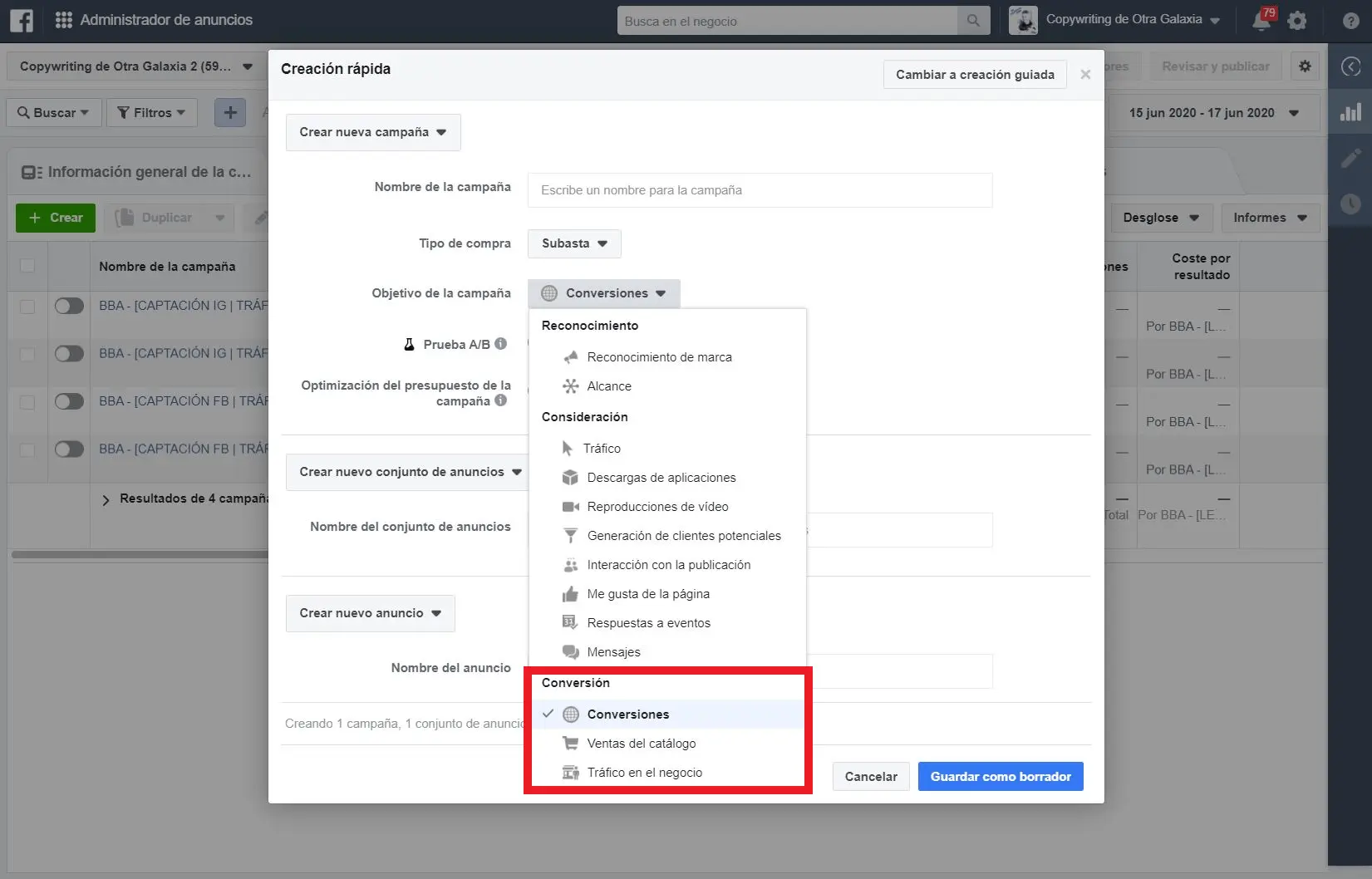Open the charts bar graph icon in sidebar

pyautogui.click(x=1351, y=112)
